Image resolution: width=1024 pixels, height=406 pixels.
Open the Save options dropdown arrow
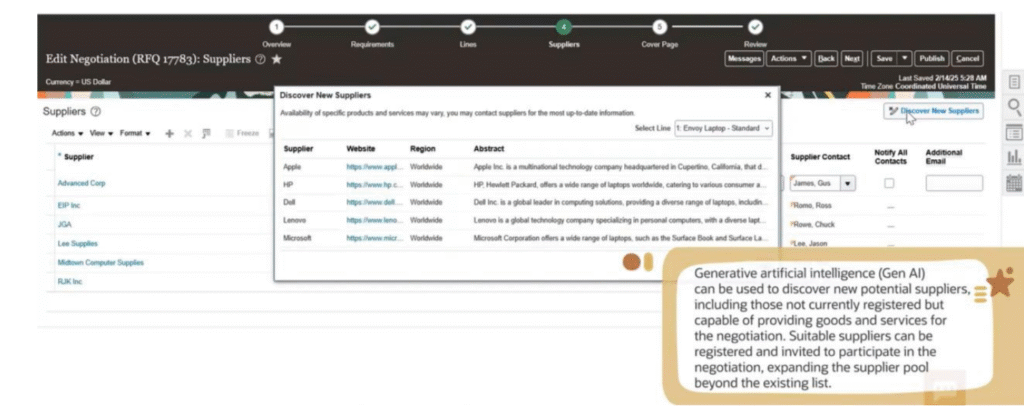904,59
